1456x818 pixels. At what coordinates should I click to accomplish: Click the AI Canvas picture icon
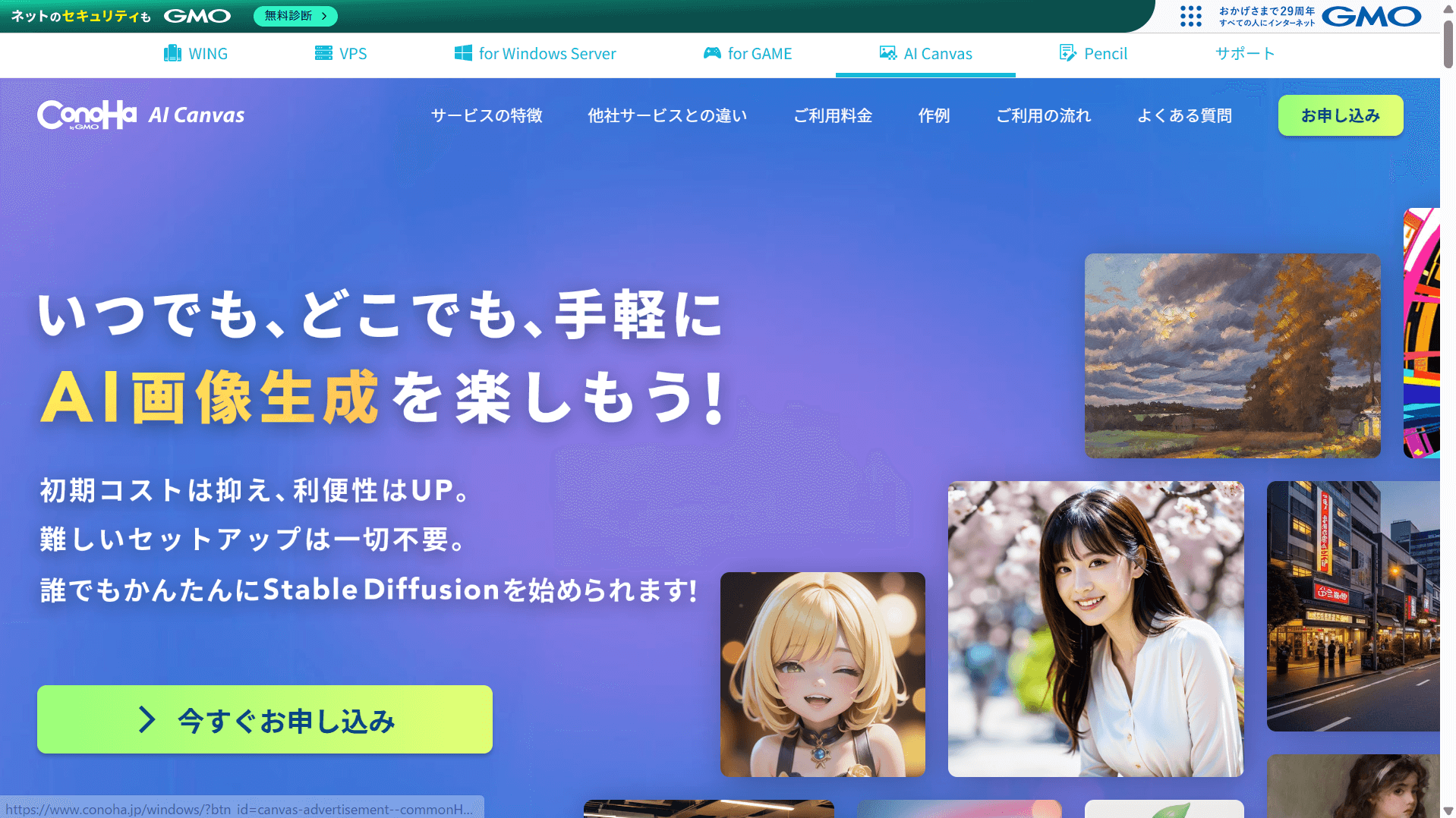pos(888,53)
